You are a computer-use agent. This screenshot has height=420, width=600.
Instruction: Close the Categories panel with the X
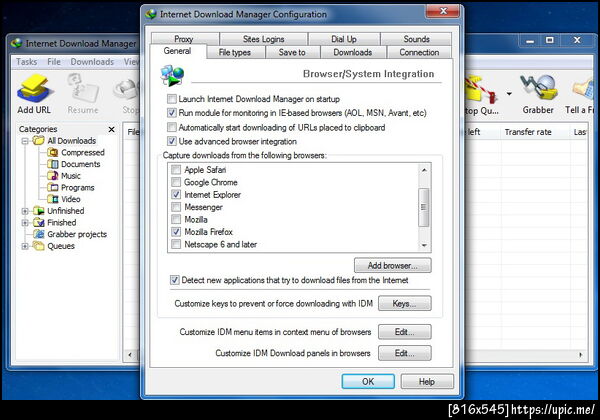(x=111, y=129)
